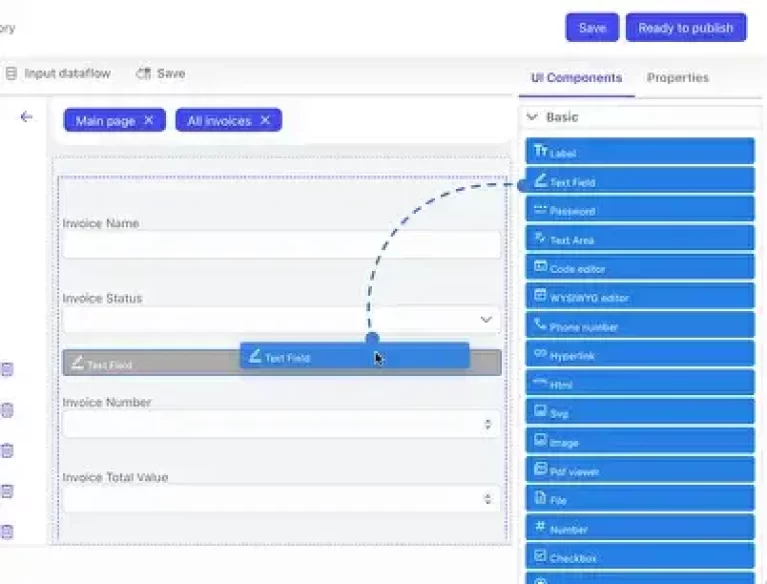Click the toolbar Save next to Input dataflow
This screenshot has width=767, height=584.
(x=160, y=73)
